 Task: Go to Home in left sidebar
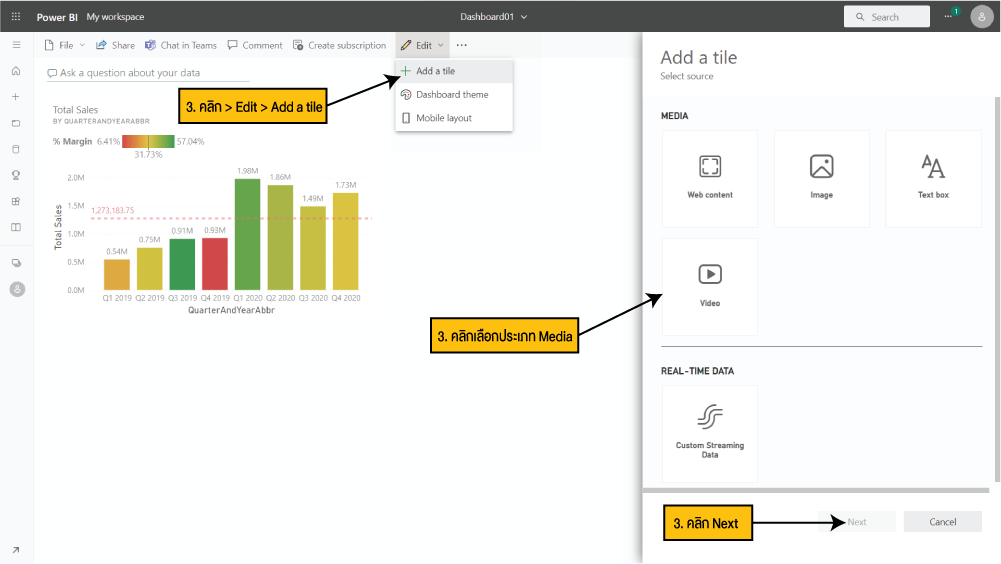coord(16,70)
